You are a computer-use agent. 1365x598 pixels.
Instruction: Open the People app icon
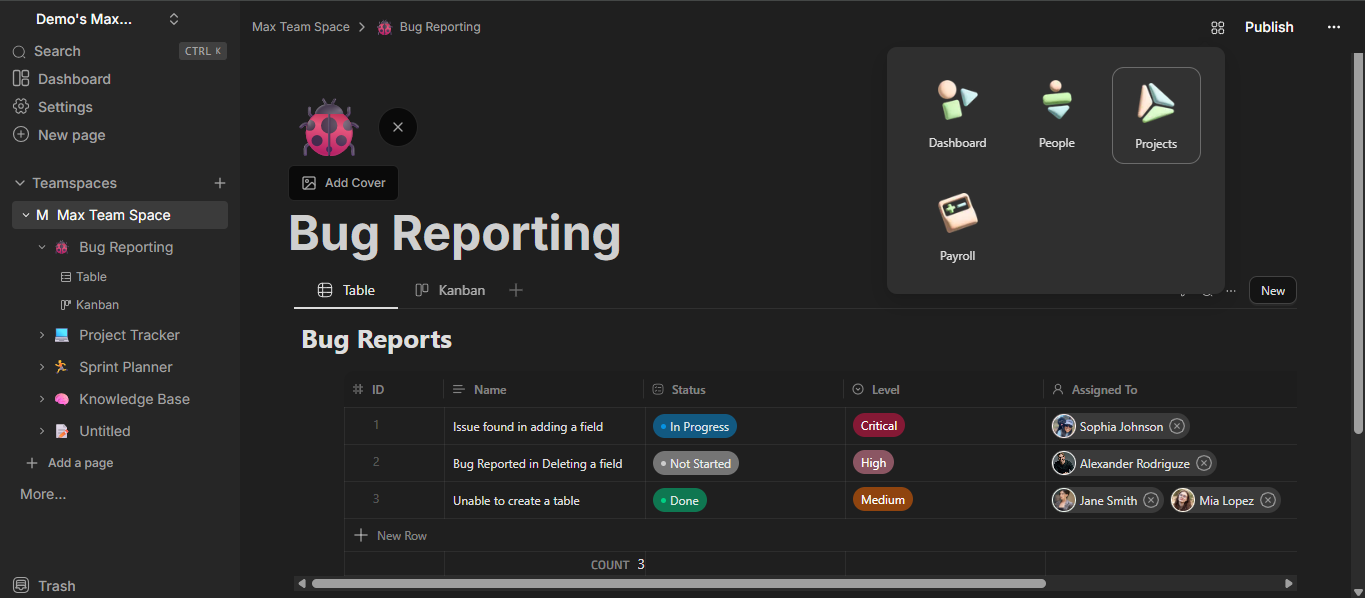(x=1056, y=115)
